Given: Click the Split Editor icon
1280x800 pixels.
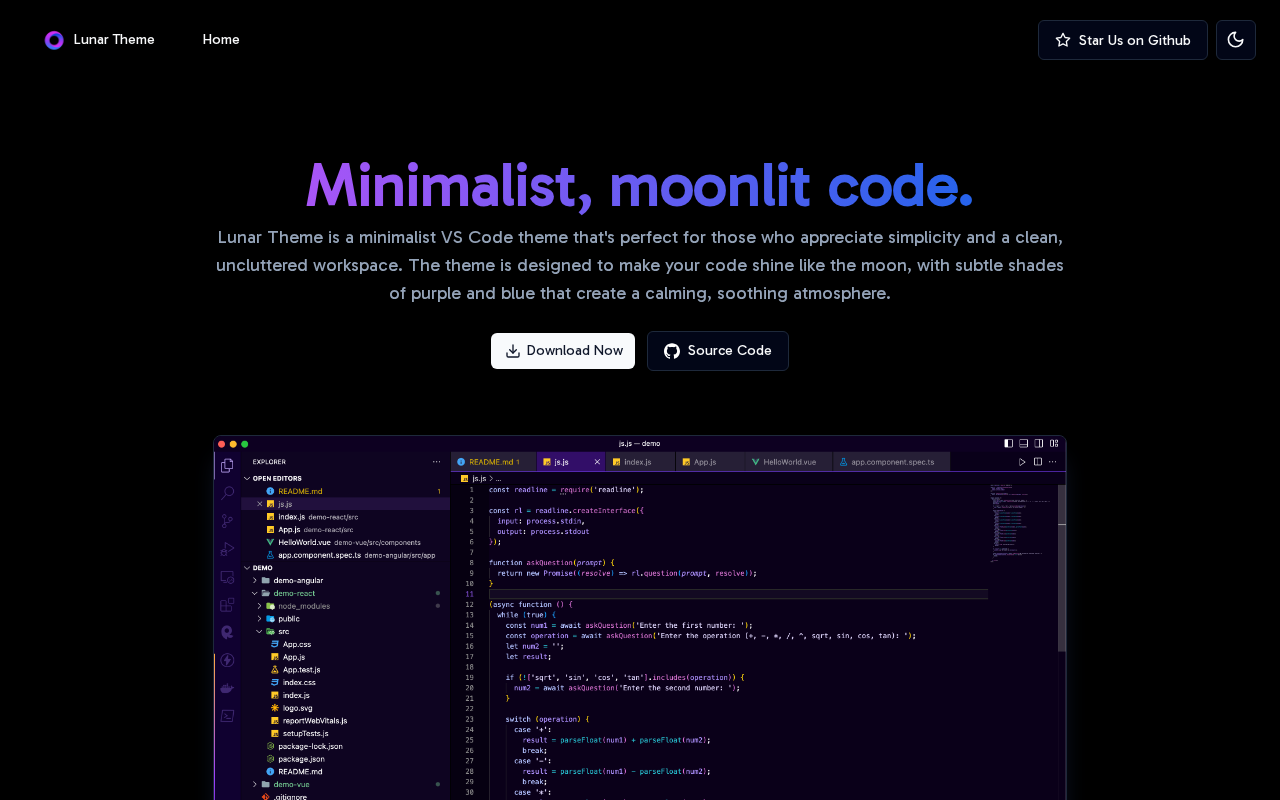Looking at the screenshot, I should click(1038, 462).
